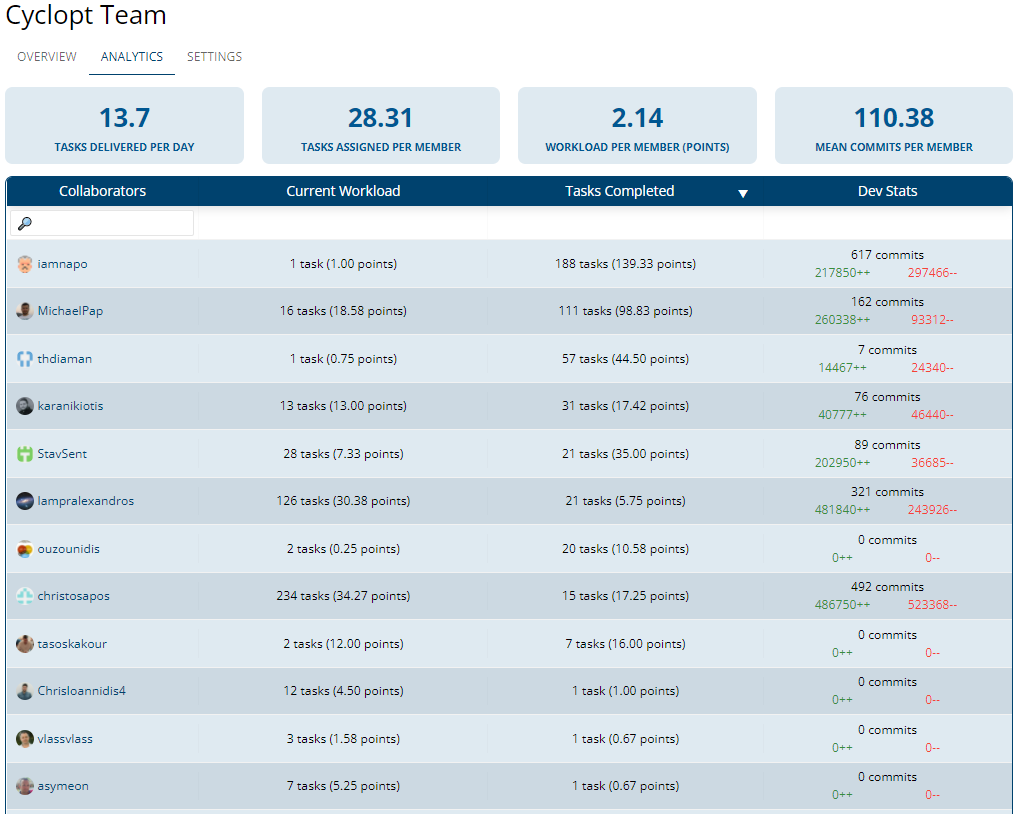This screenshot has height=814, width=1019.
Task: Click christosapos's avatar icon
Action: pos(25,596)
